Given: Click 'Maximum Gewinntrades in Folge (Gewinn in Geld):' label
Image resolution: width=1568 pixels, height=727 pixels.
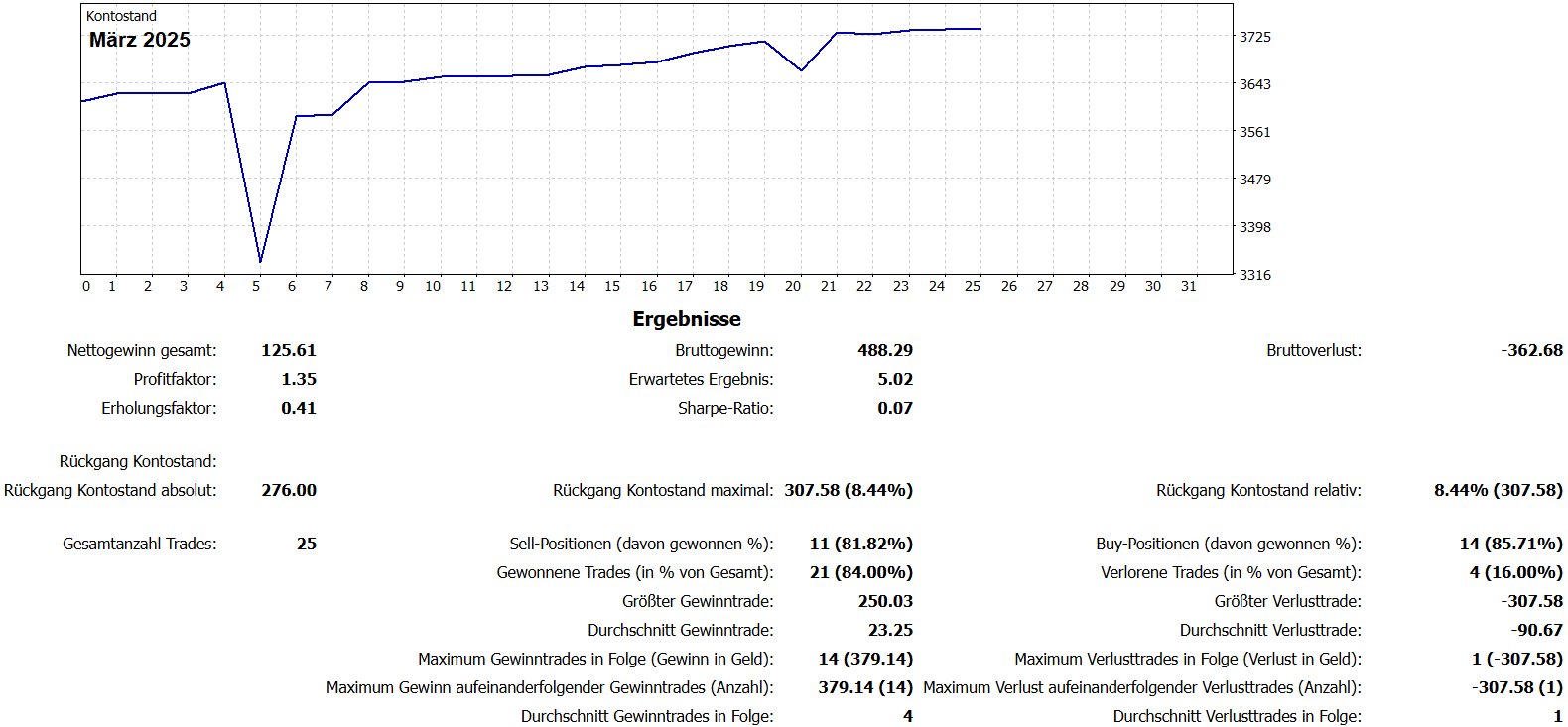Looking at the screenshot, I should [595, 659].
